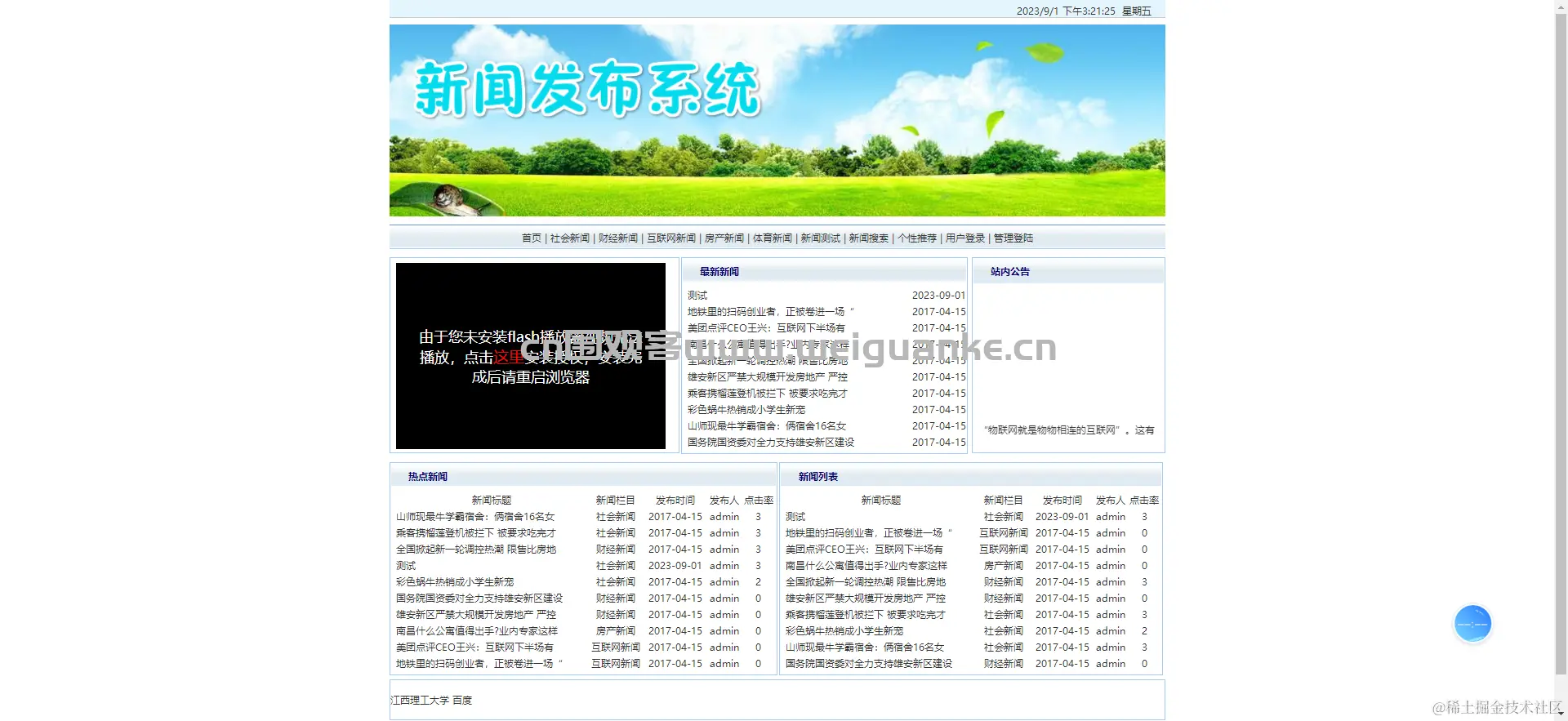Open 国务院国资委 article in 最新新闻
This screenshot has height=721, width=1568.
point(771,443)
